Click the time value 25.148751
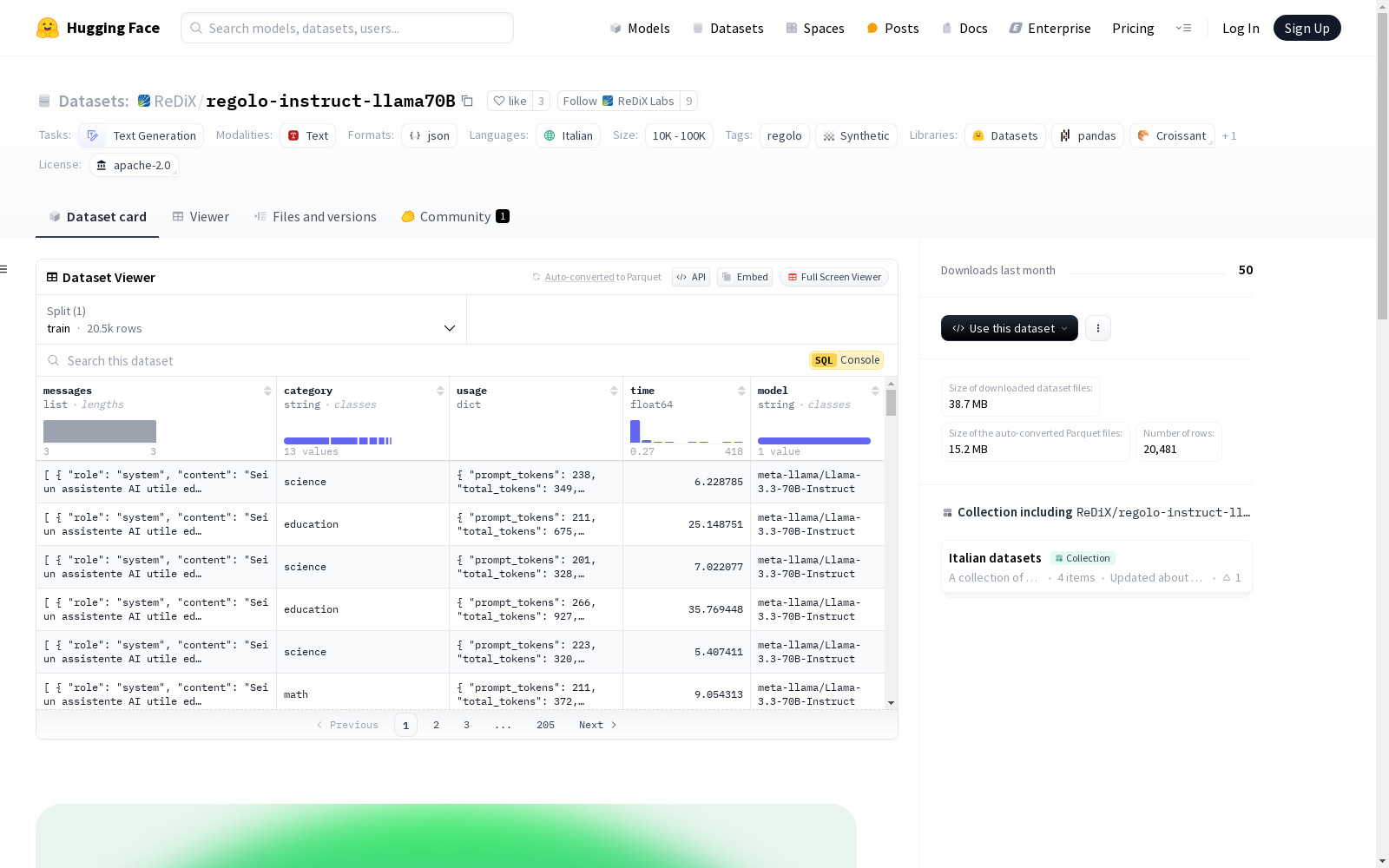This screenshot has height=868, width=1389. click(715, 524)
